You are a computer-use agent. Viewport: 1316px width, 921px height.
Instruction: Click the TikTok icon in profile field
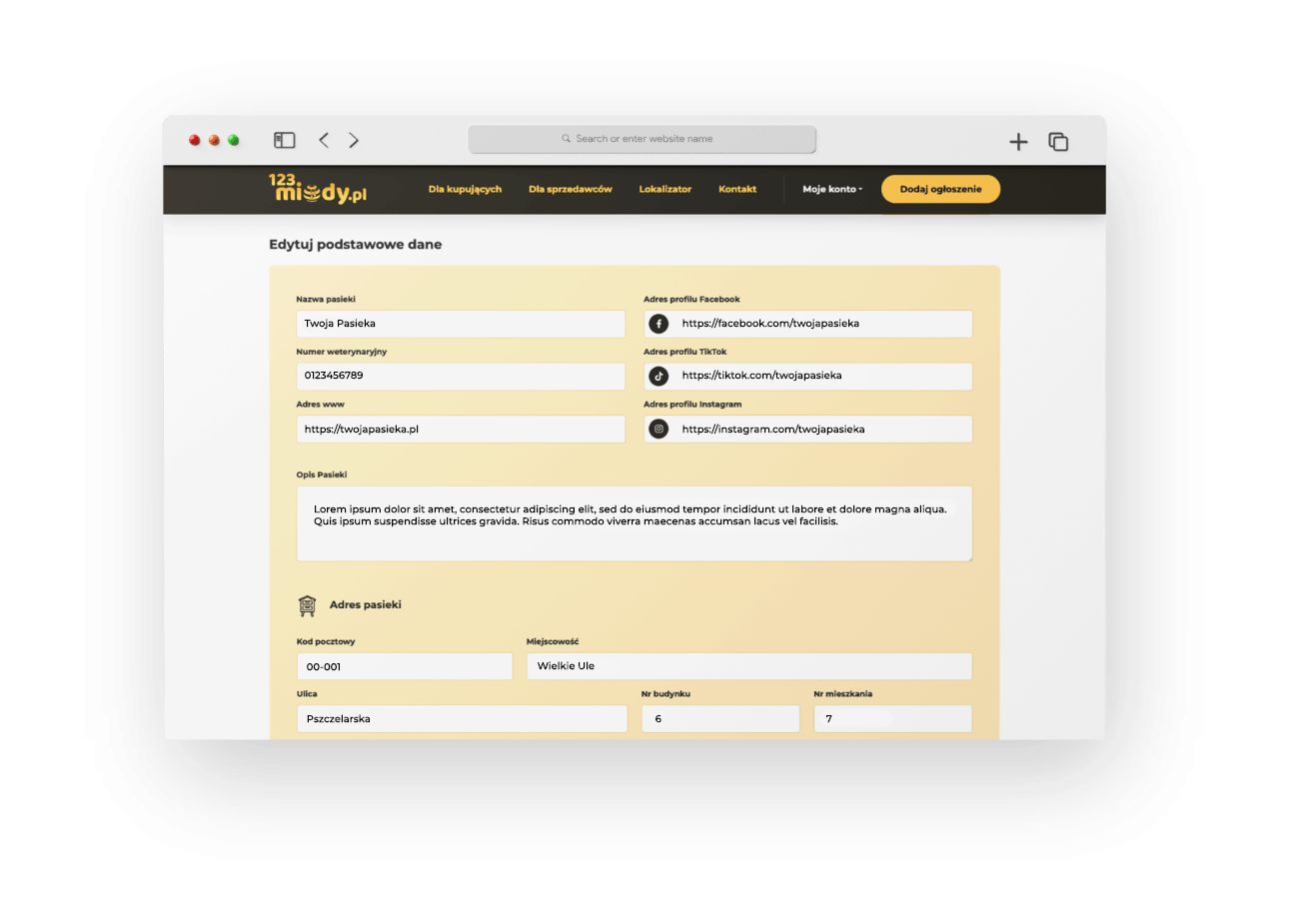click(x=658, y=377)
